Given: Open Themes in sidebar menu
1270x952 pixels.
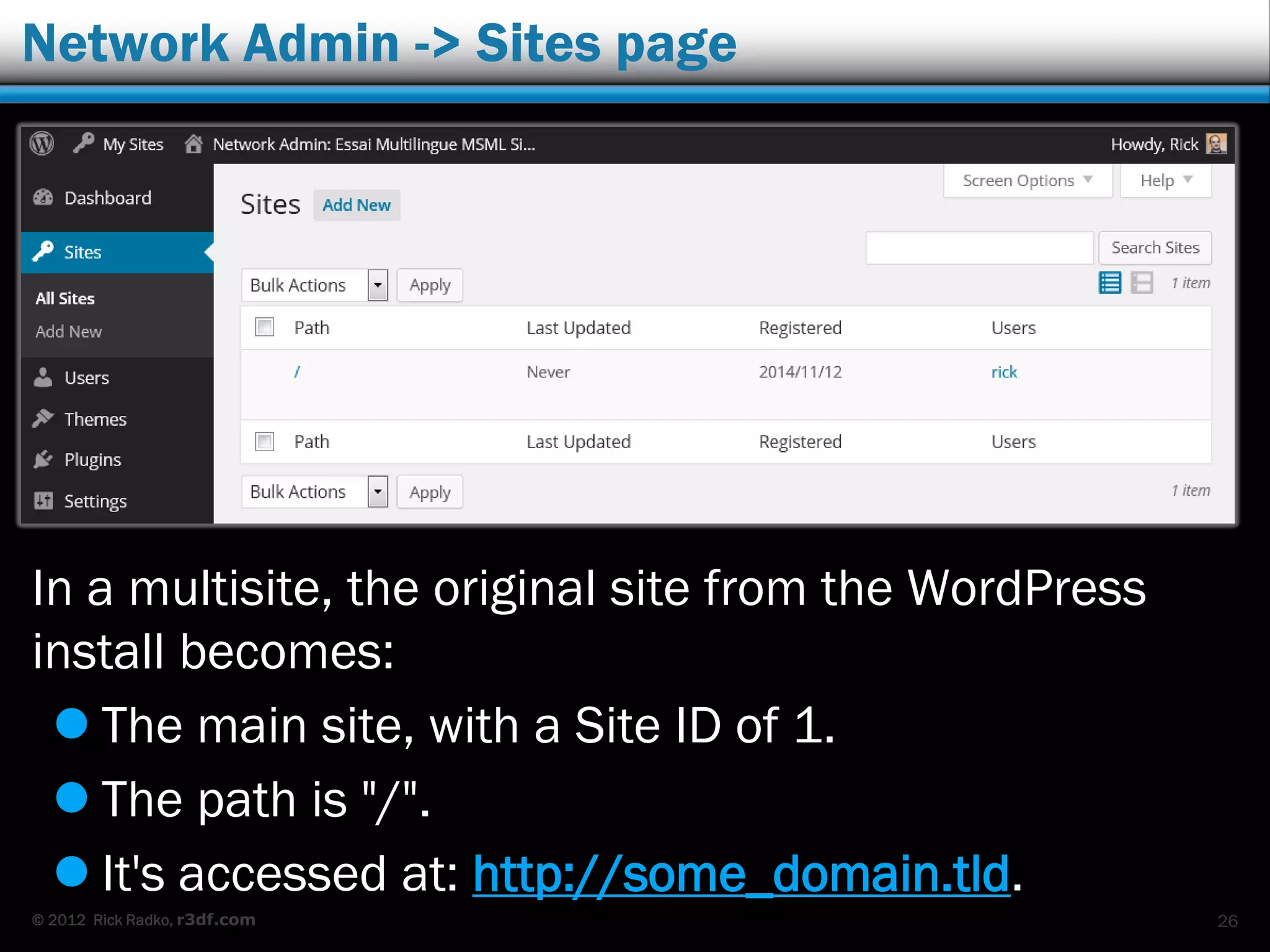Looking at the screenshot, I should click(95, 420).
